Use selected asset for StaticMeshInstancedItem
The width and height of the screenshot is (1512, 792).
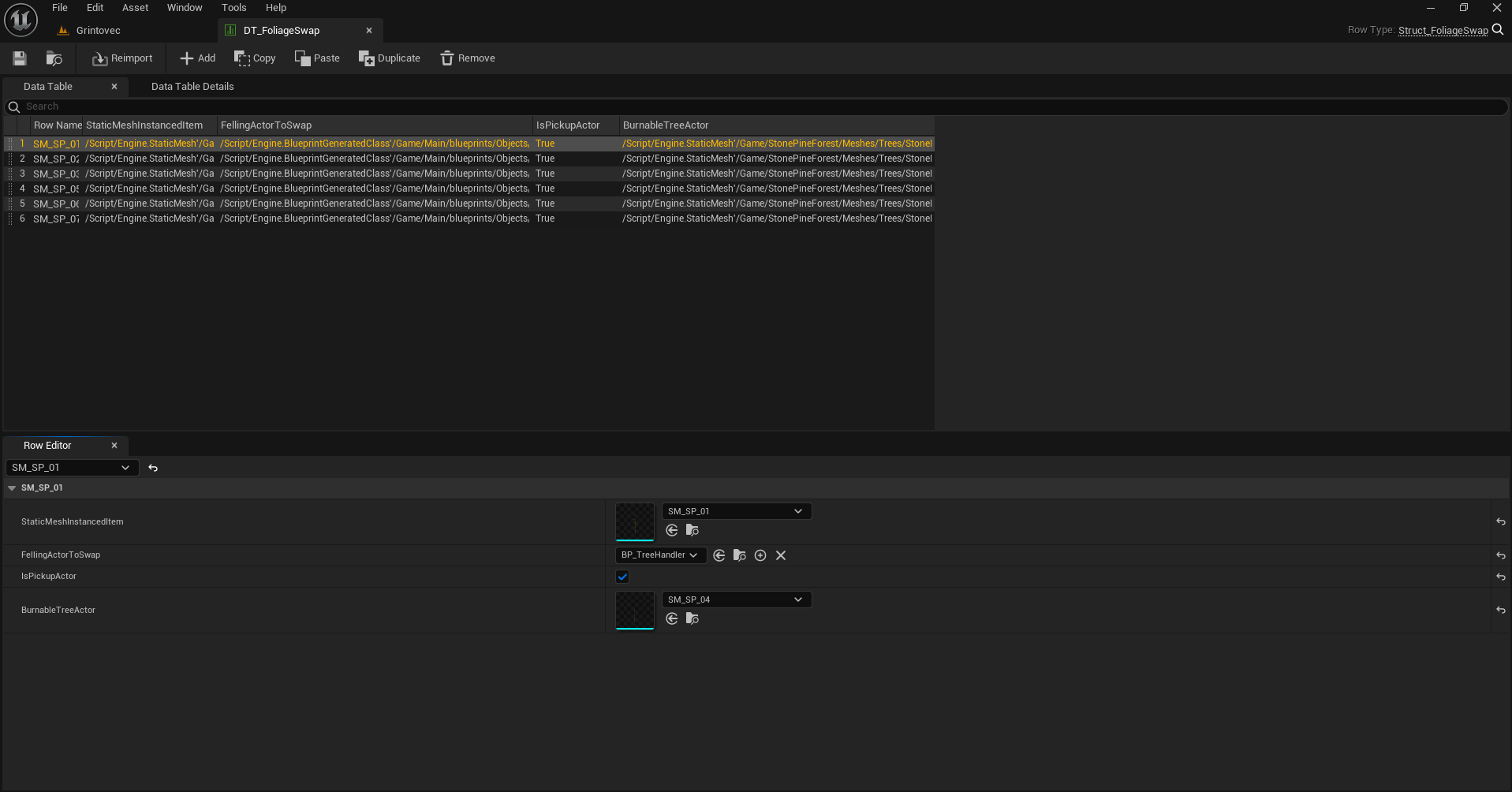pos(672,531)
